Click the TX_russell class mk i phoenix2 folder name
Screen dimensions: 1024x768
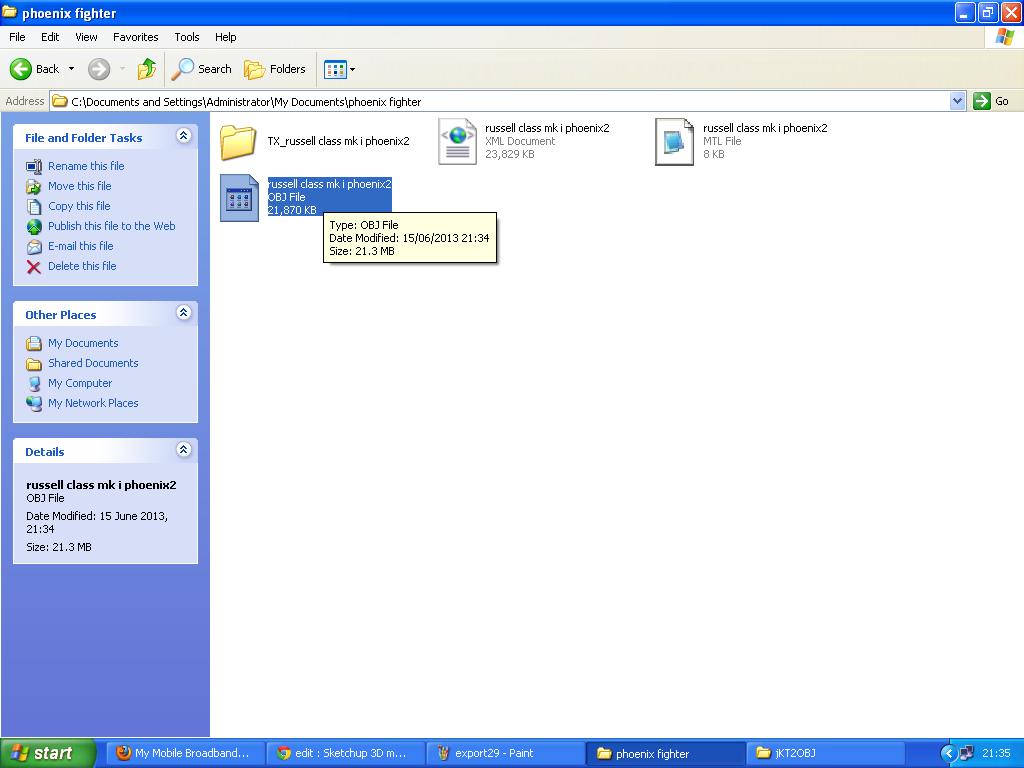pyautogui.click(x=338, y=141)
